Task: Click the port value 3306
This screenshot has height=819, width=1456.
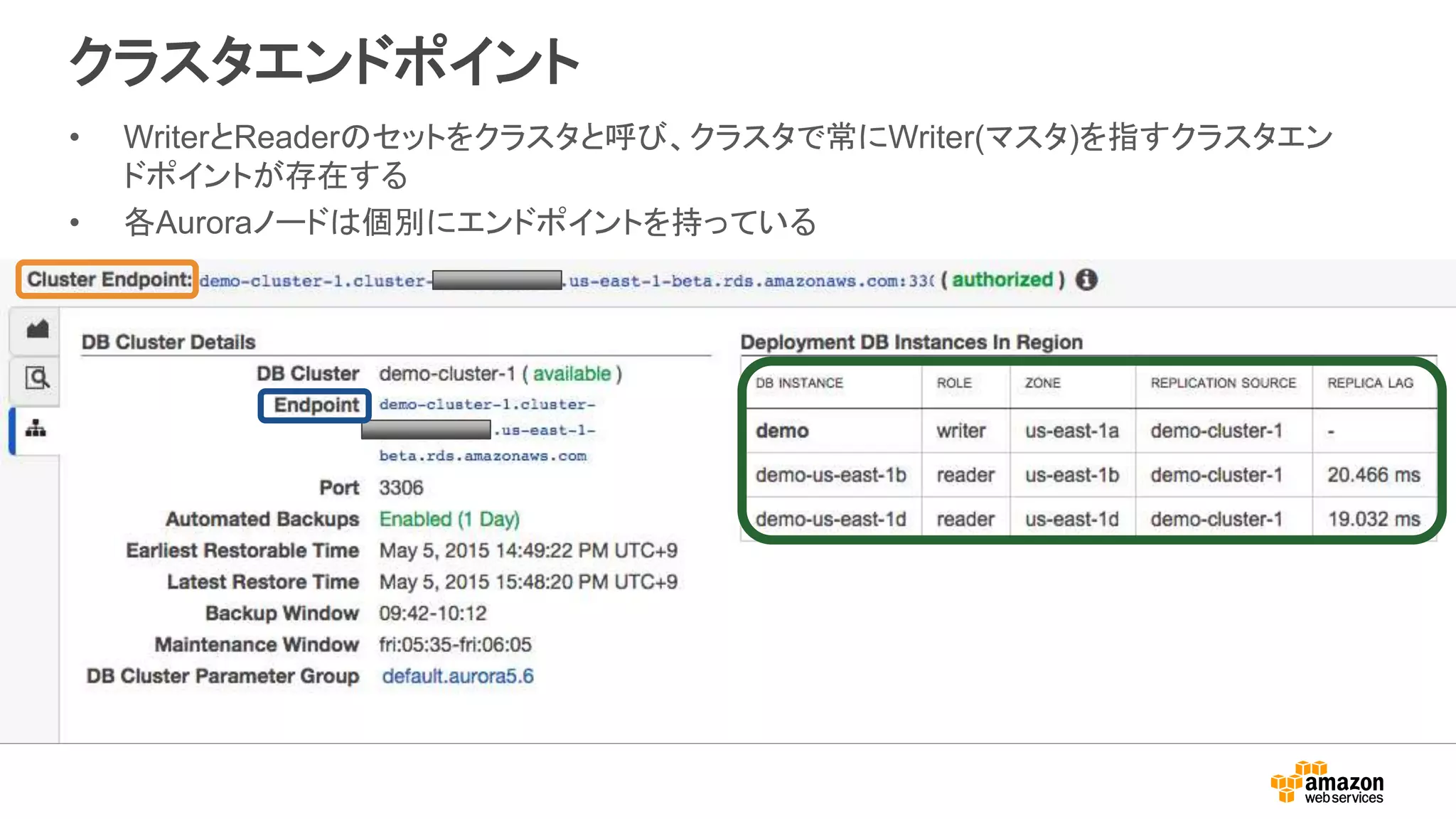Action: tap(401, 488)
